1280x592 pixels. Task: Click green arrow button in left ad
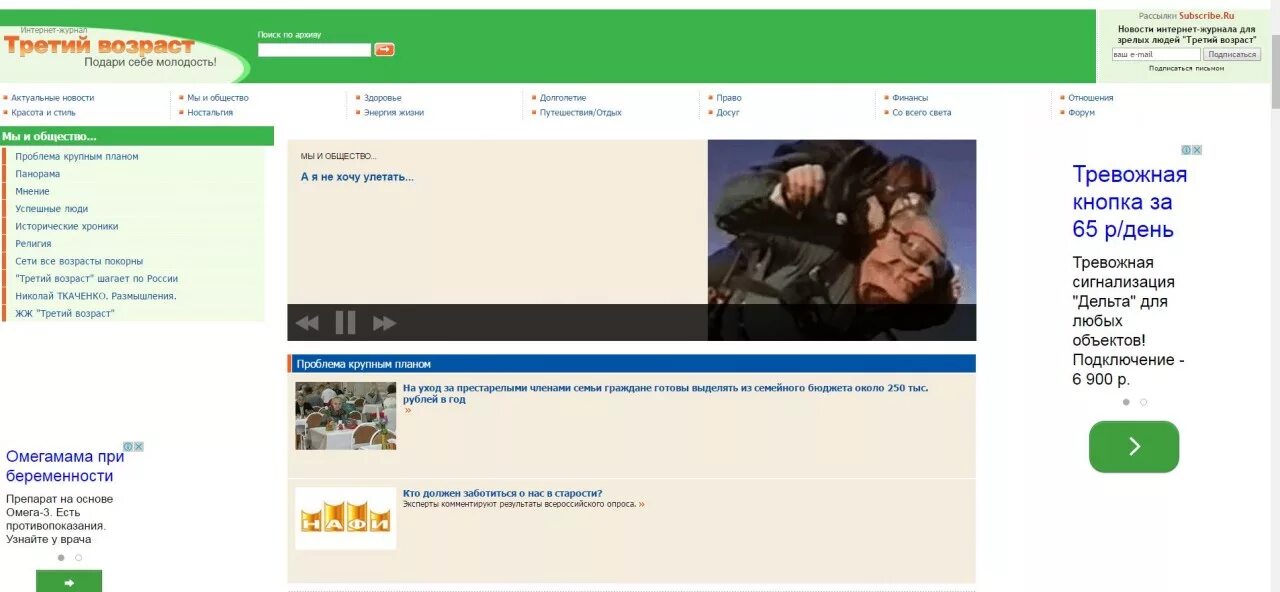[69, 581]
